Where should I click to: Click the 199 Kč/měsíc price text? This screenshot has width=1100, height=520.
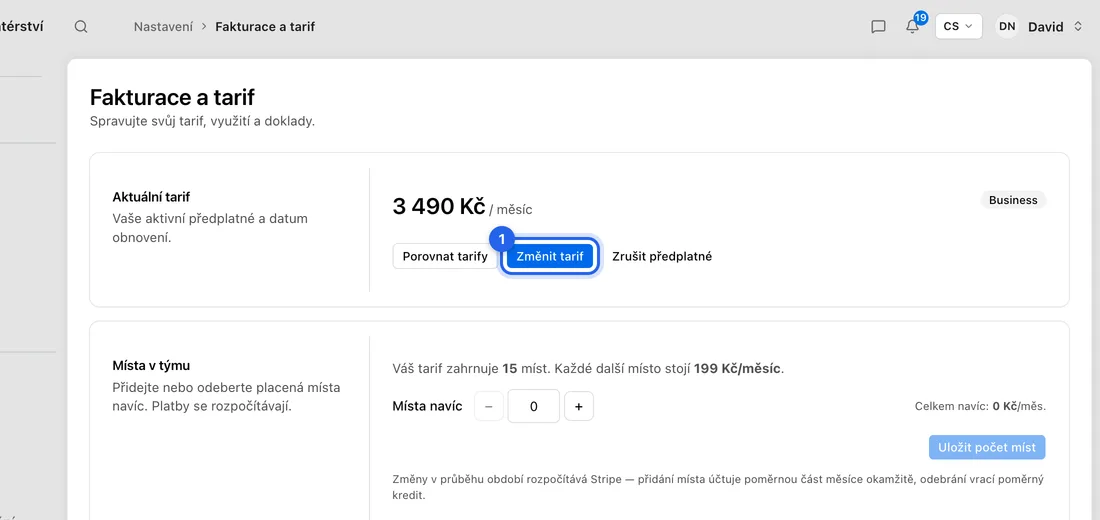pyautogui.click(x=737, y=368)
